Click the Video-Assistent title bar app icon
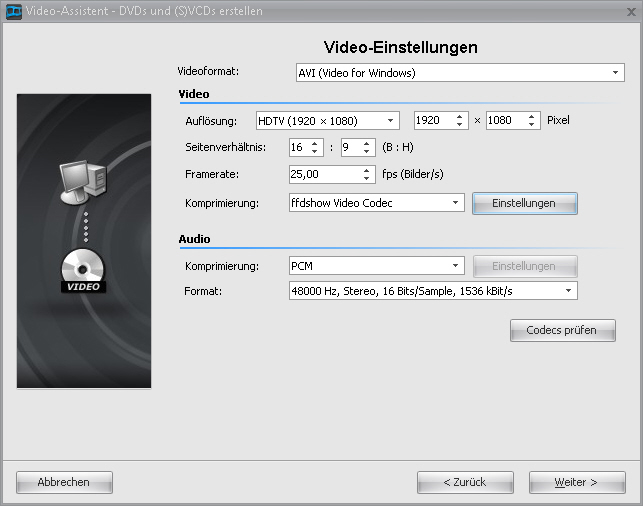This screenshot has height=506, width=643. point(14,11)
